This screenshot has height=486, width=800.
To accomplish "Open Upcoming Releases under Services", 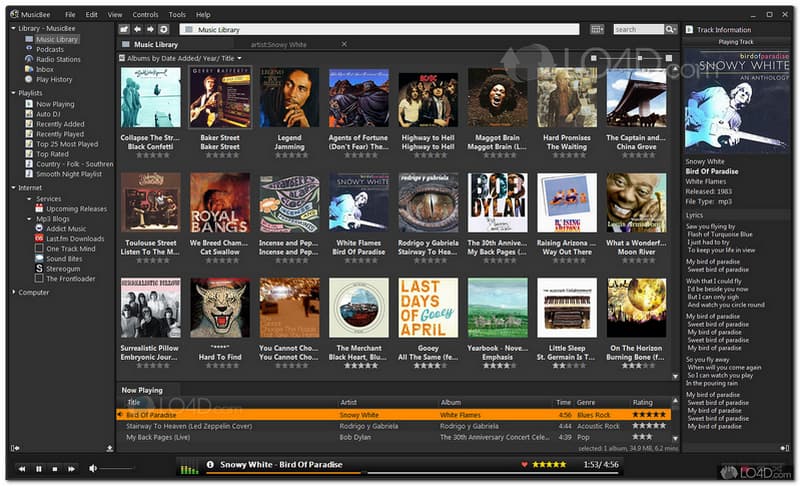I will click(x=77, y=209).
